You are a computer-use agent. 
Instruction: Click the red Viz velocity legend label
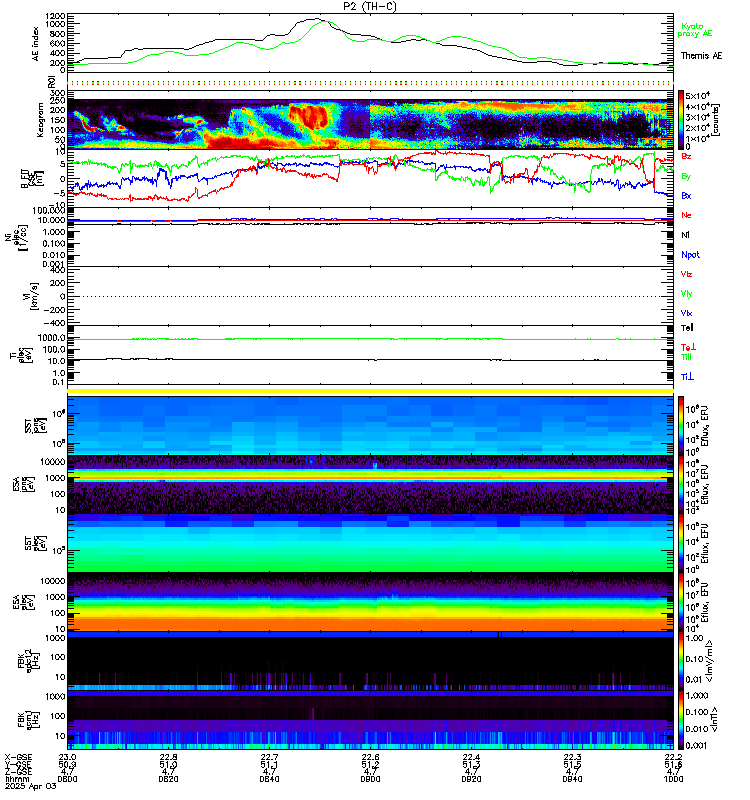pyautogui.click(x=686, y=274)
